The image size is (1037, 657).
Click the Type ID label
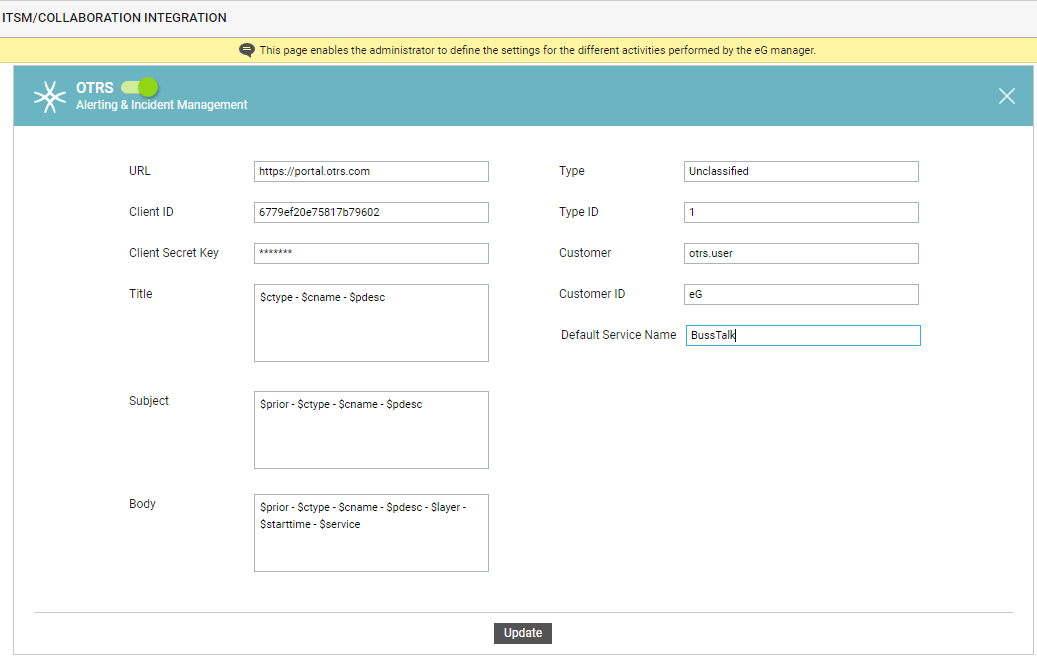[579, 212]
